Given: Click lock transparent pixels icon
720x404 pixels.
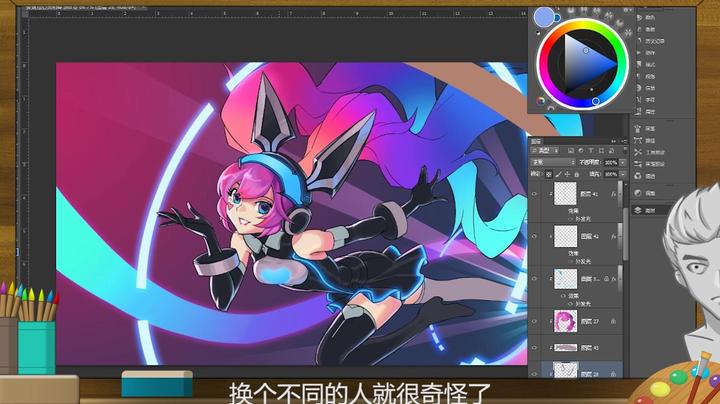Looking at the screenshot, I should pos(549,174).
